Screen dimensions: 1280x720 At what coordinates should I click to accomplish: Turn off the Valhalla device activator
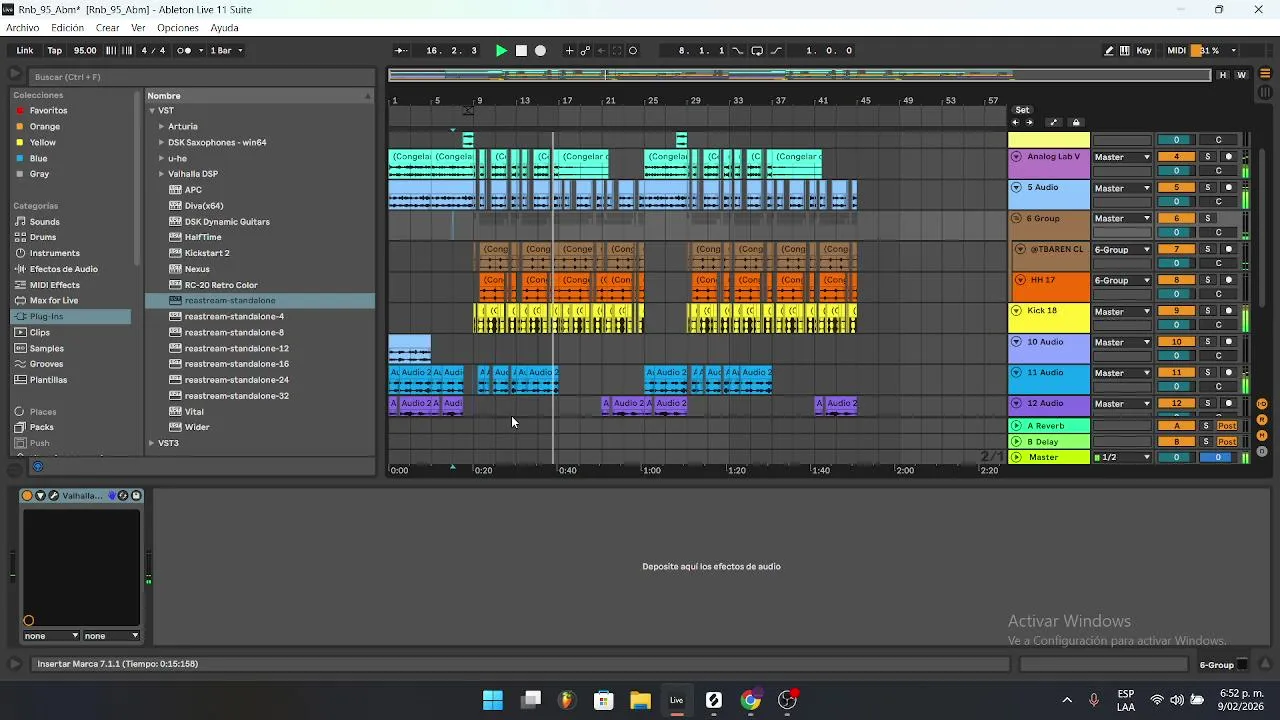tap(27, 496)
